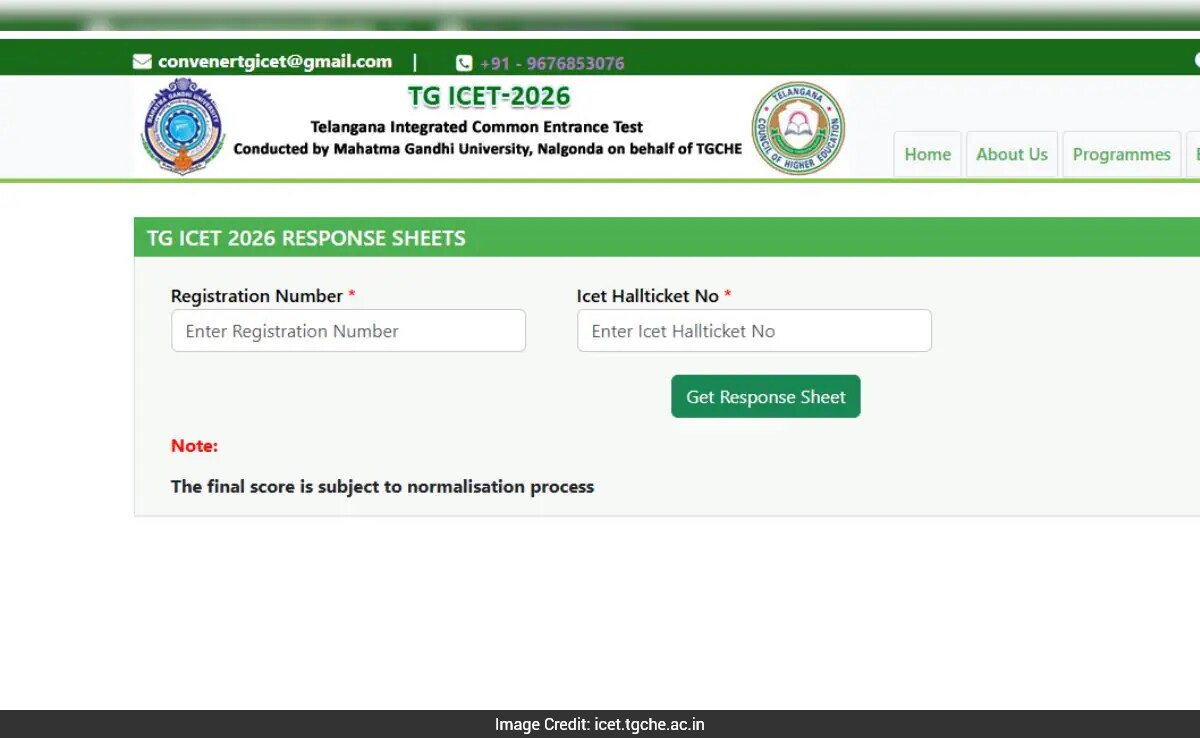Open the About Us menu item
1200x738 pixels.
1011,154
